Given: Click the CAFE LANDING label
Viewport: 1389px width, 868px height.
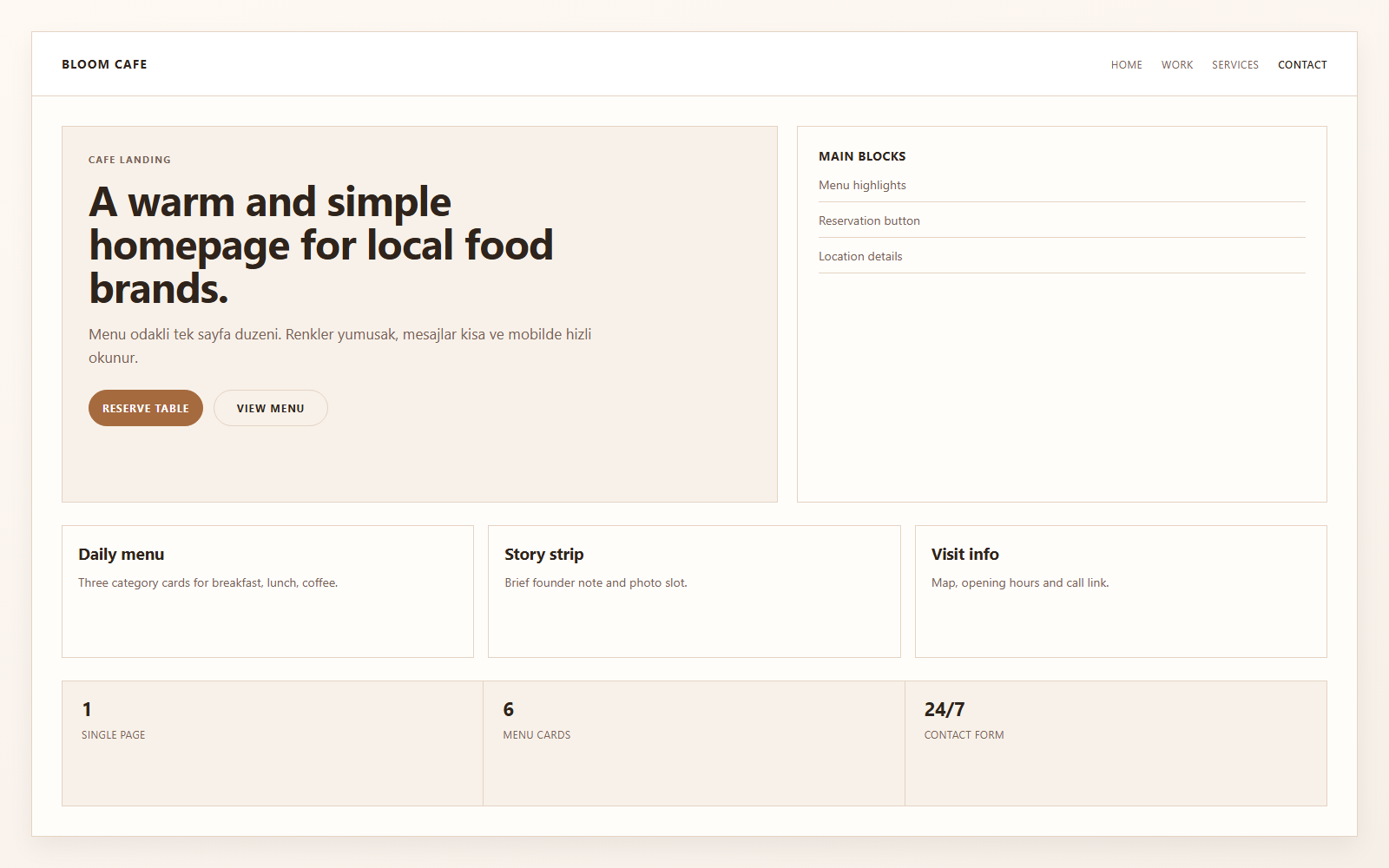Looking at the screenshot, I should point(129,159).
